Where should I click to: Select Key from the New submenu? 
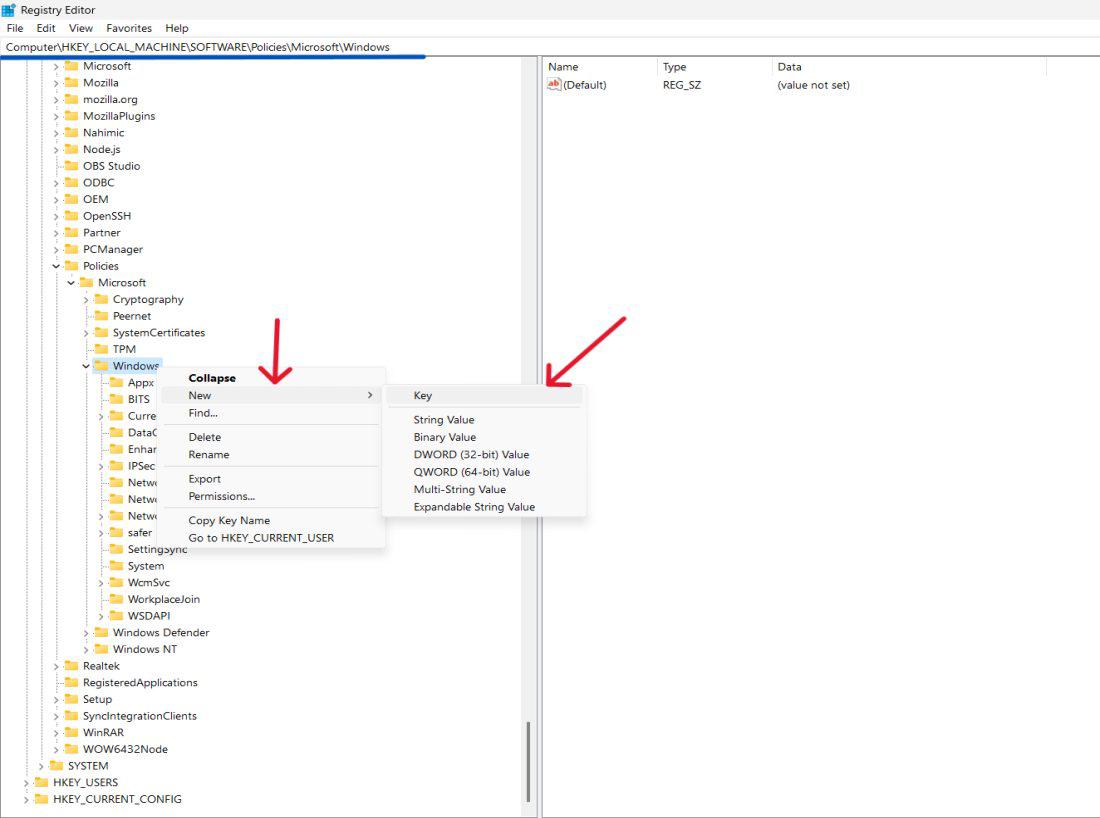pyautogui.click(x=421, y=395)
